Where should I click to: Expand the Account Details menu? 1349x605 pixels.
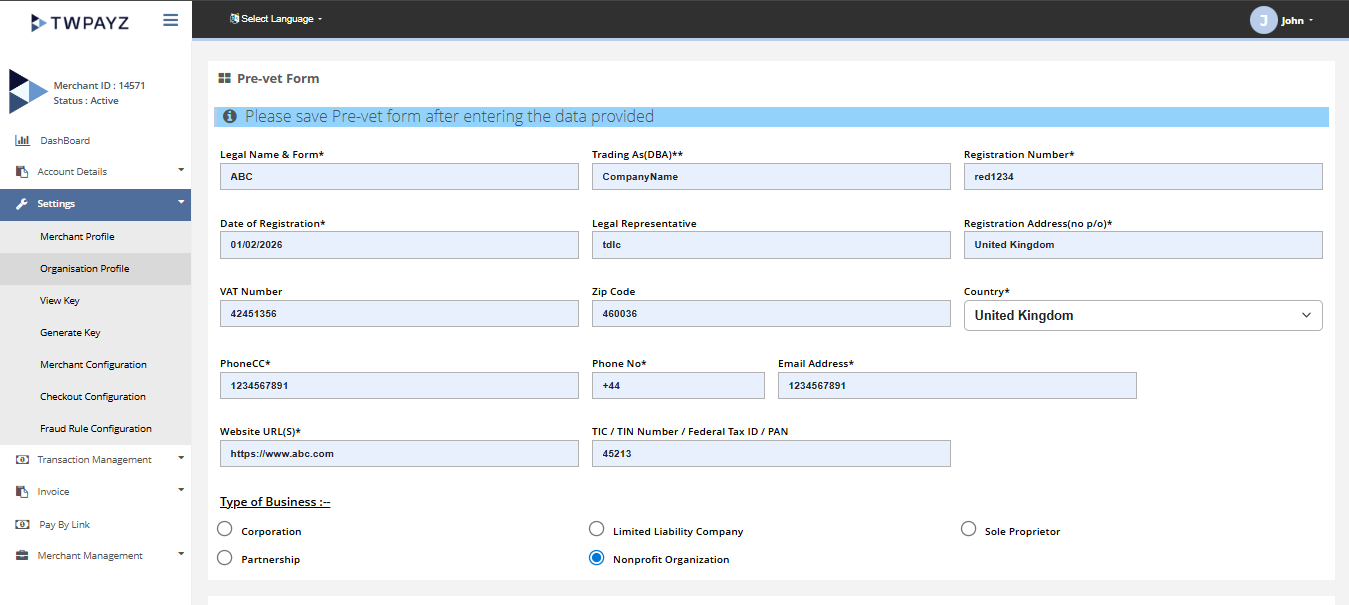[x=95, y=172]
